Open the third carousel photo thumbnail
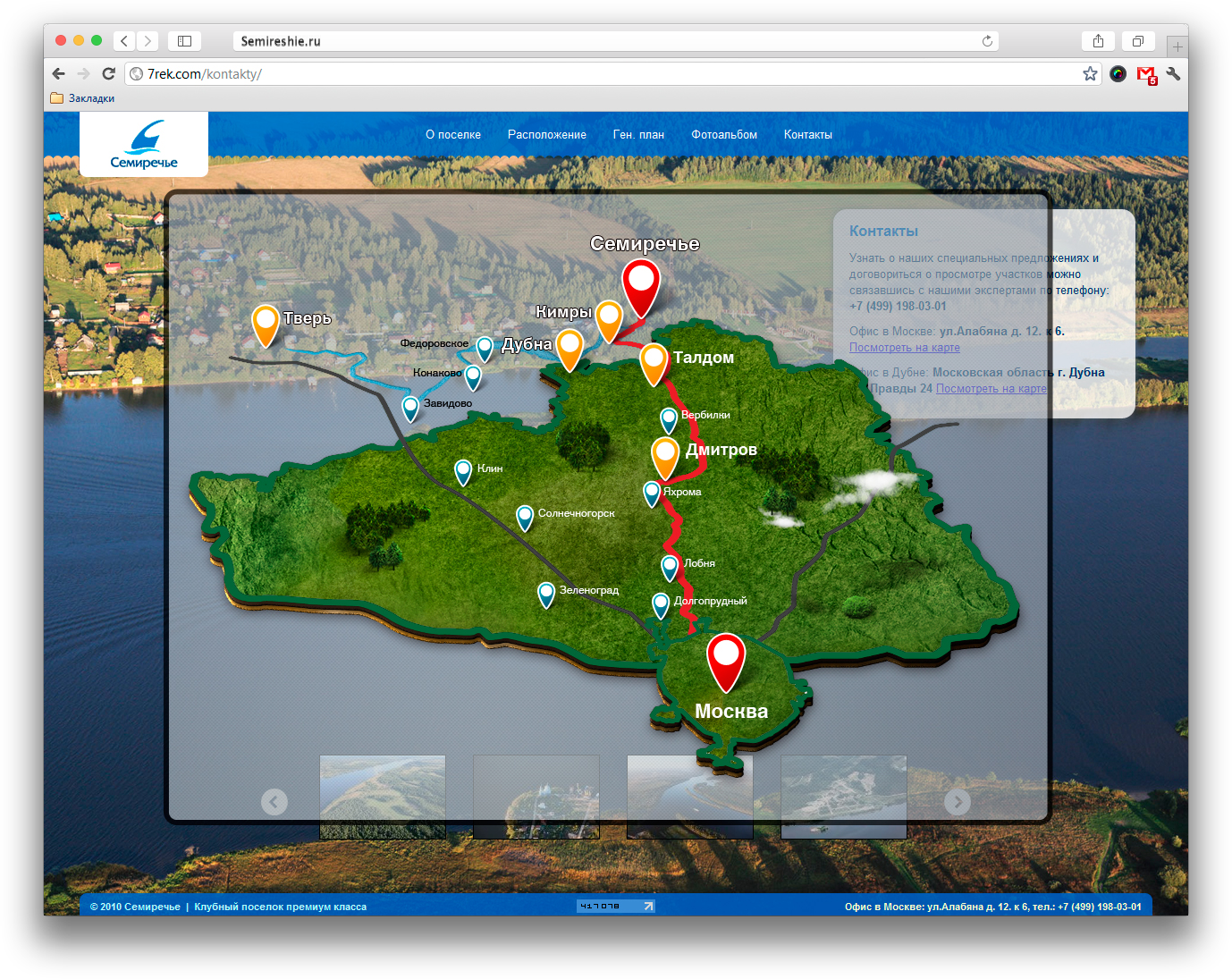Image resolution: width=1232 pixels, height=979 pixels. click(x=690, y=797)
